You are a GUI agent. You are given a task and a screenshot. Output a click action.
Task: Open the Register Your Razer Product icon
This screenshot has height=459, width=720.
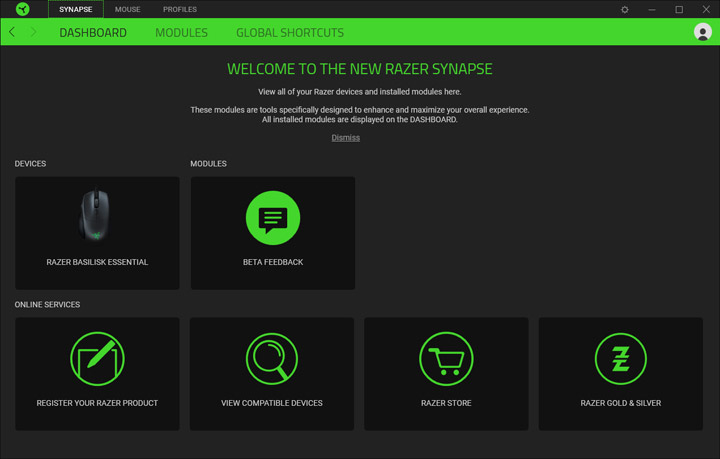(x=97, y=359)
